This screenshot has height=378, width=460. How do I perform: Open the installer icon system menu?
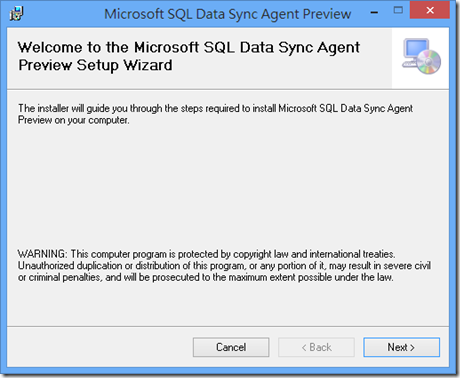[16, 14]
